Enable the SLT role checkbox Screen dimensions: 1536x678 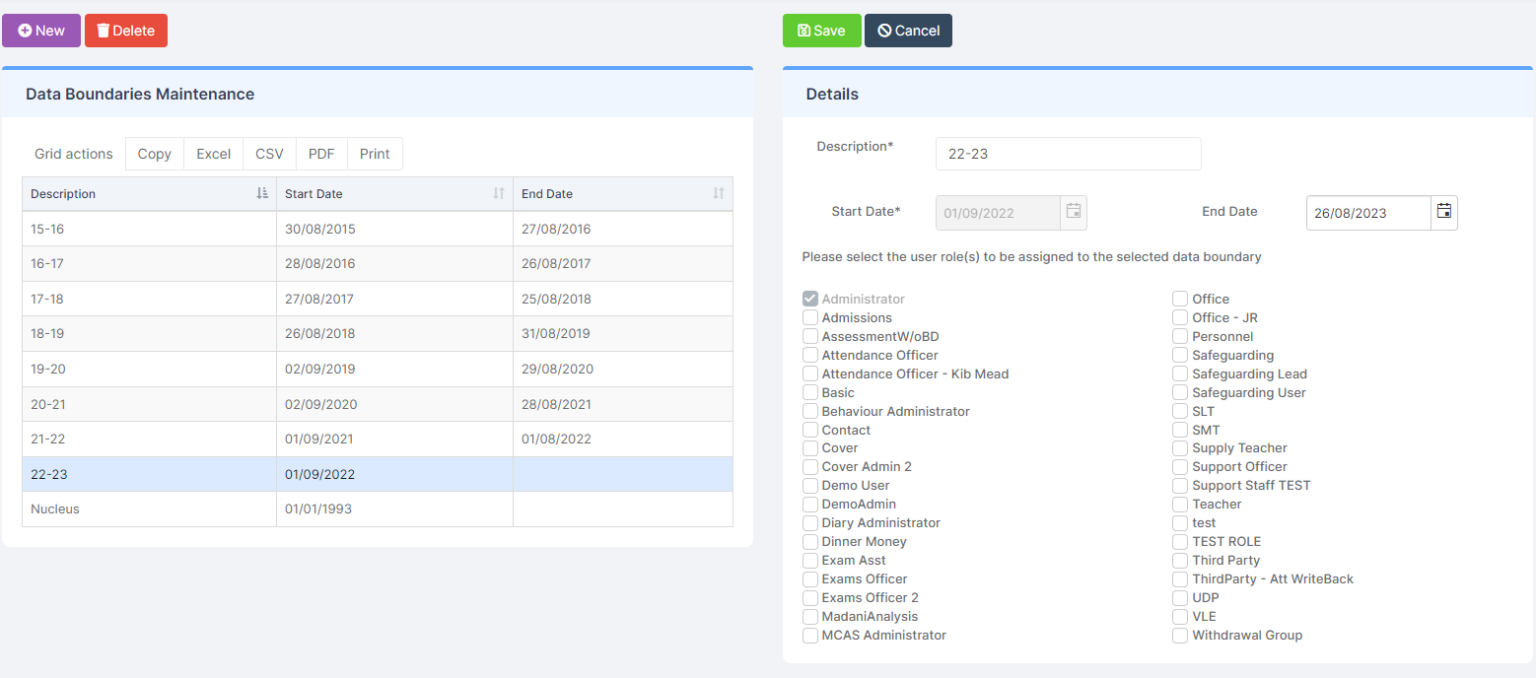pyautogui.click(x=1179, y=410)
